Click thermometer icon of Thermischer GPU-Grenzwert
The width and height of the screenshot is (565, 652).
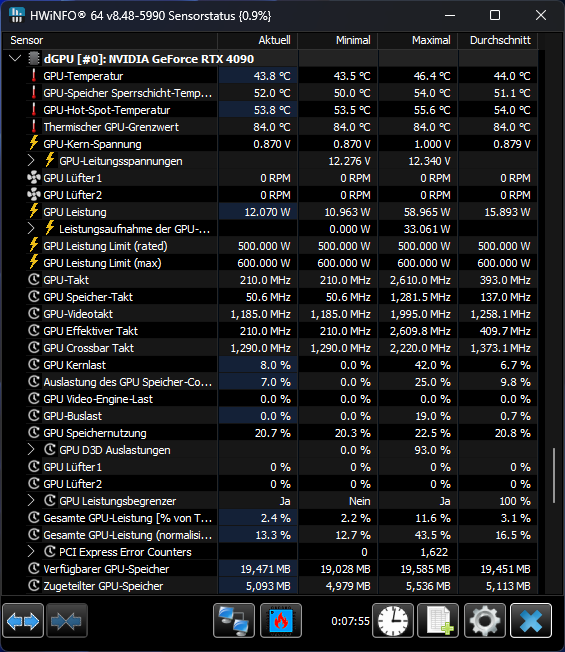(34, 127)
